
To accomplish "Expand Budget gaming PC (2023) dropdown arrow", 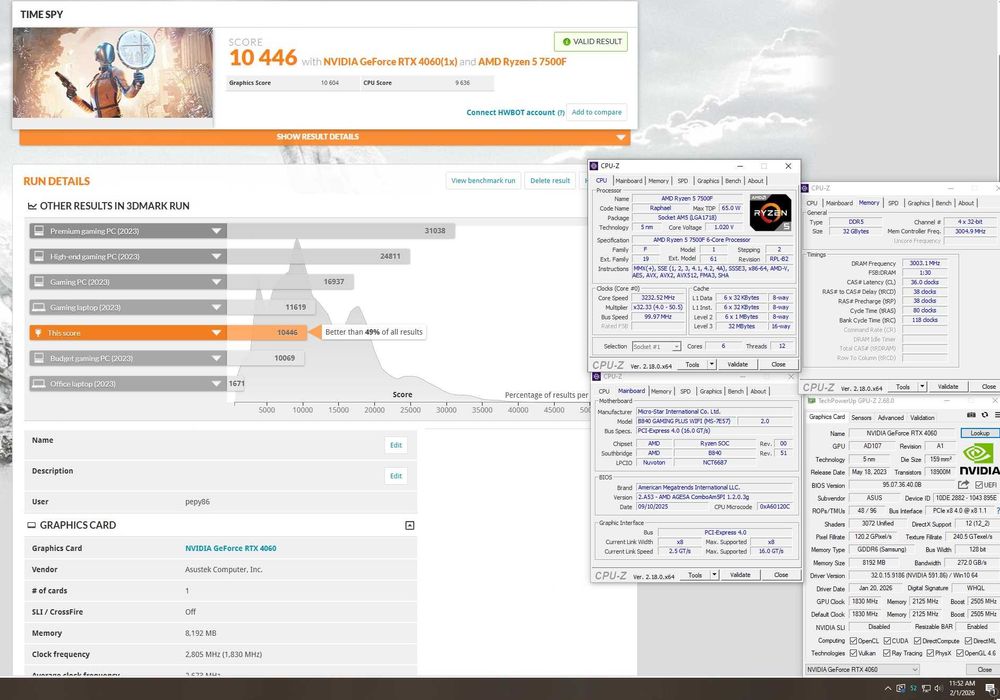I will pos(216,358).
